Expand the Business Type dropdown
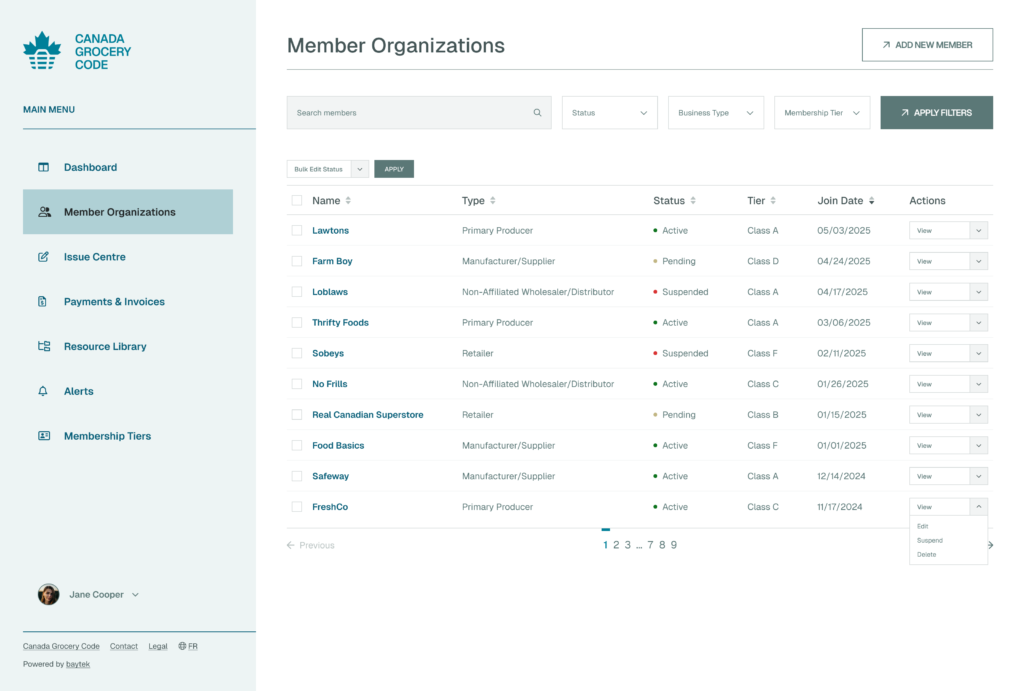Screen dimensions: 1024x691 (715, 113)
